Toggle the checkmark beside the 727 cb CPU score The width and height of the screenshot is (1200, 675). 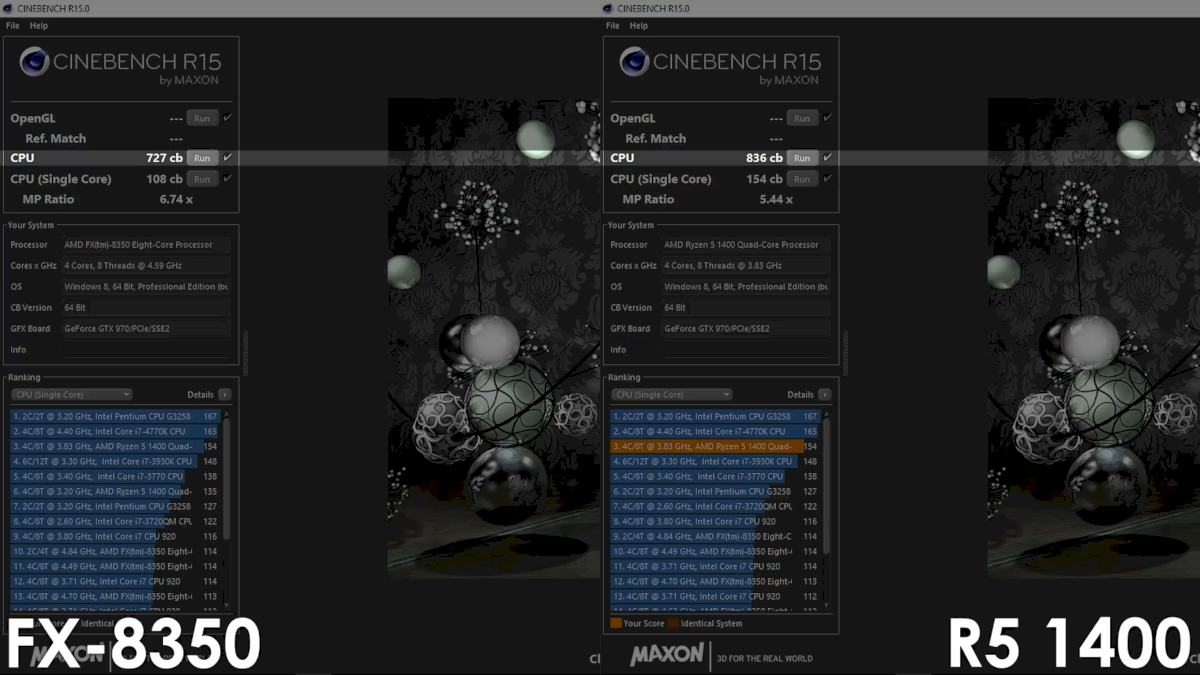(x=228, y=157)
